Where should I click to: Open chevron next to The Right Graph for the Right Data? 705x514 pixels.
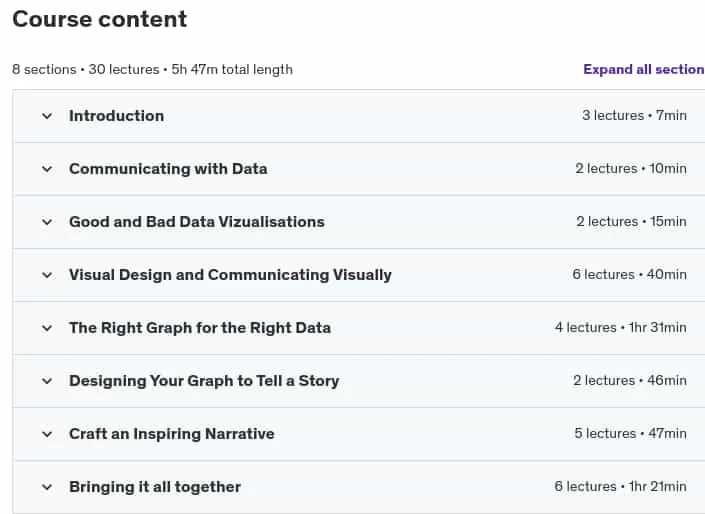47,328
